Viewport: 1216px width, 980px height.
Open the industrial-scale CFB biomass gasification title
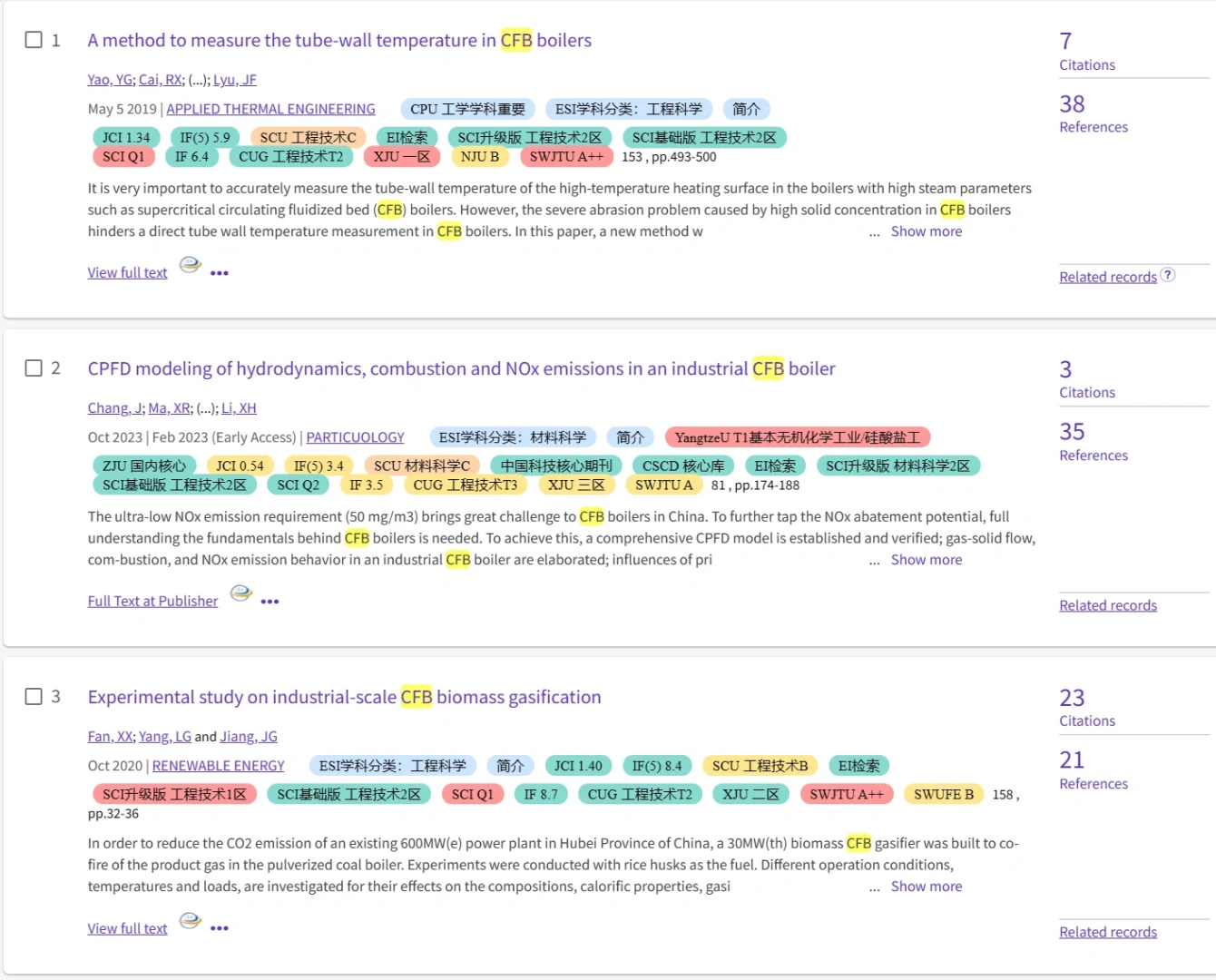click(344, 698)
